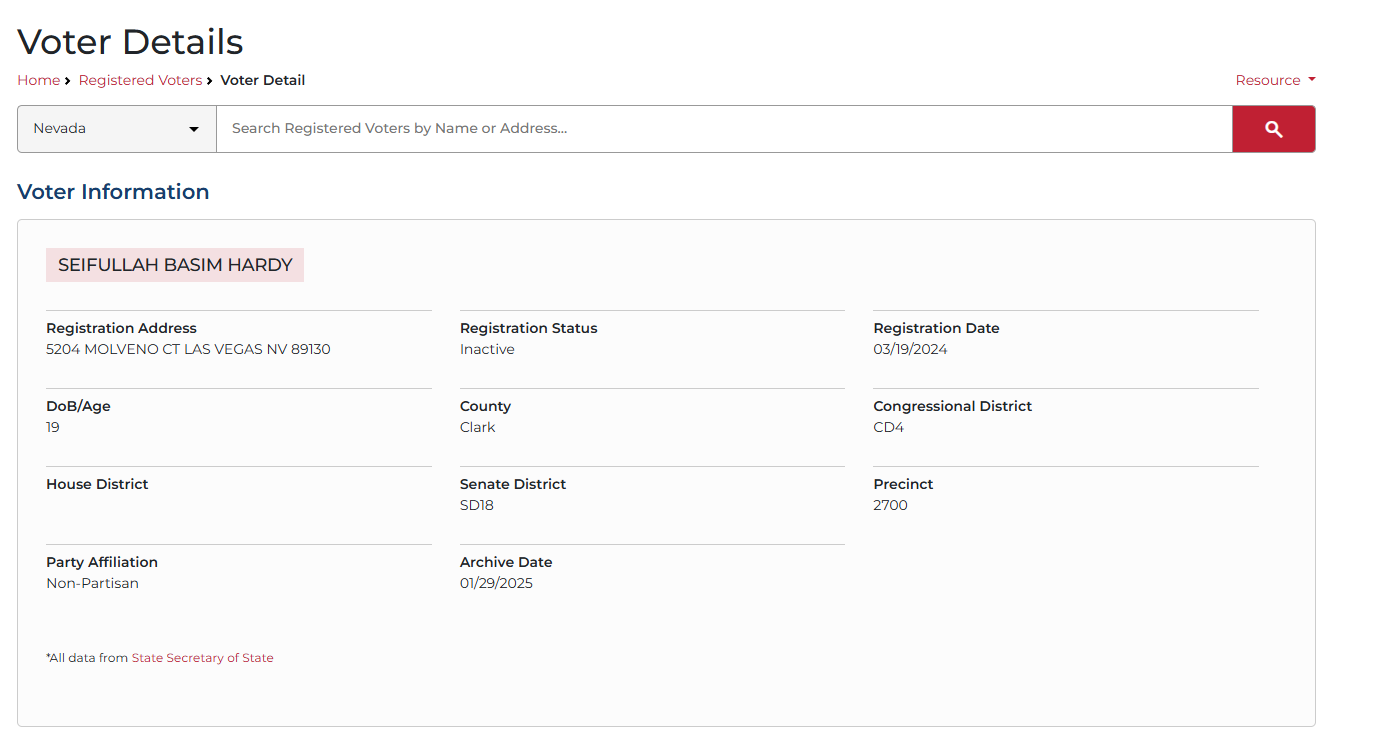Click the CD4 congressional district value

(888, 427)
